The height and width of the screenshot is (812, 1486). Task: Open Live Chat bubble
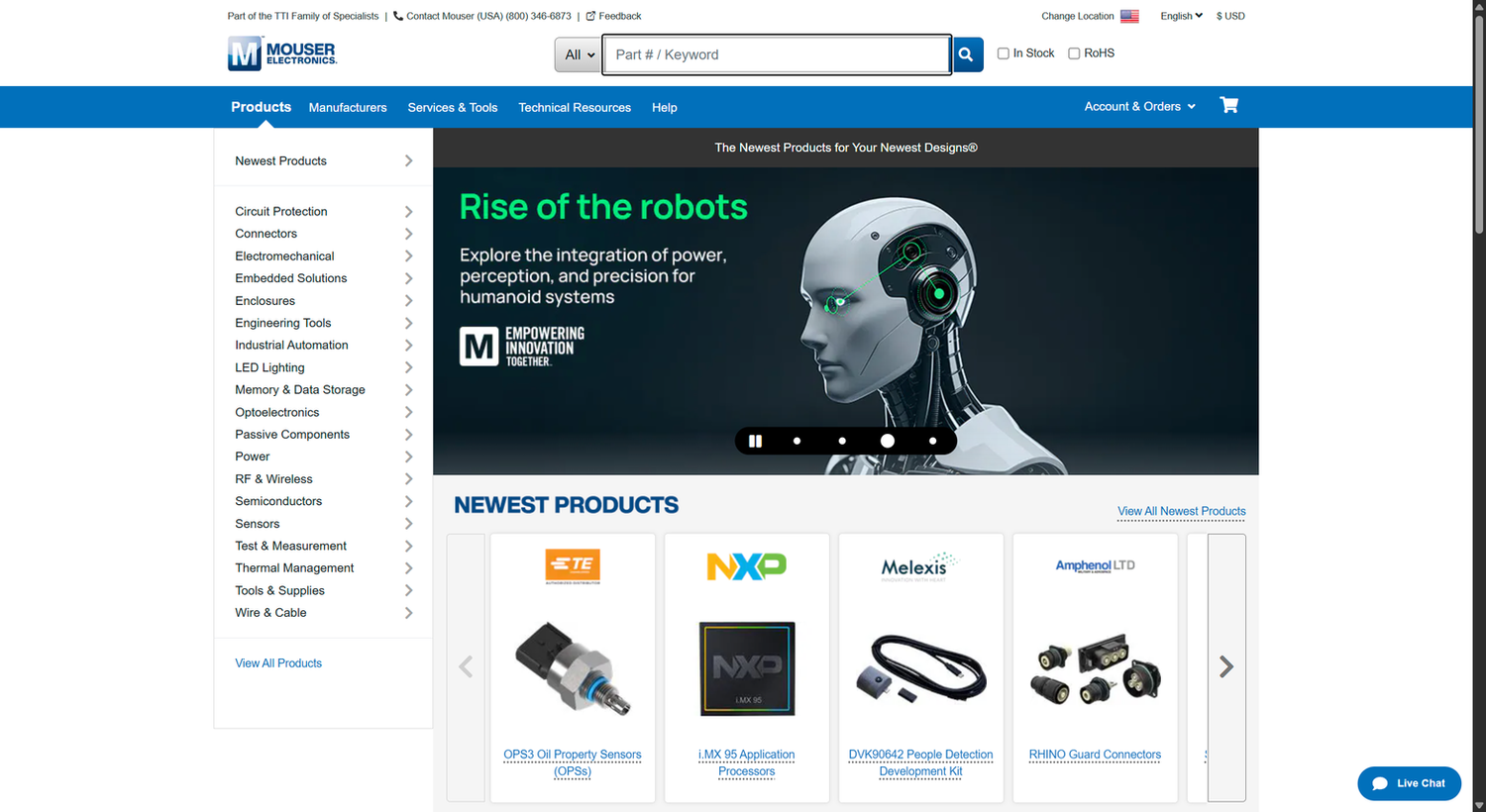(1409, 783)
